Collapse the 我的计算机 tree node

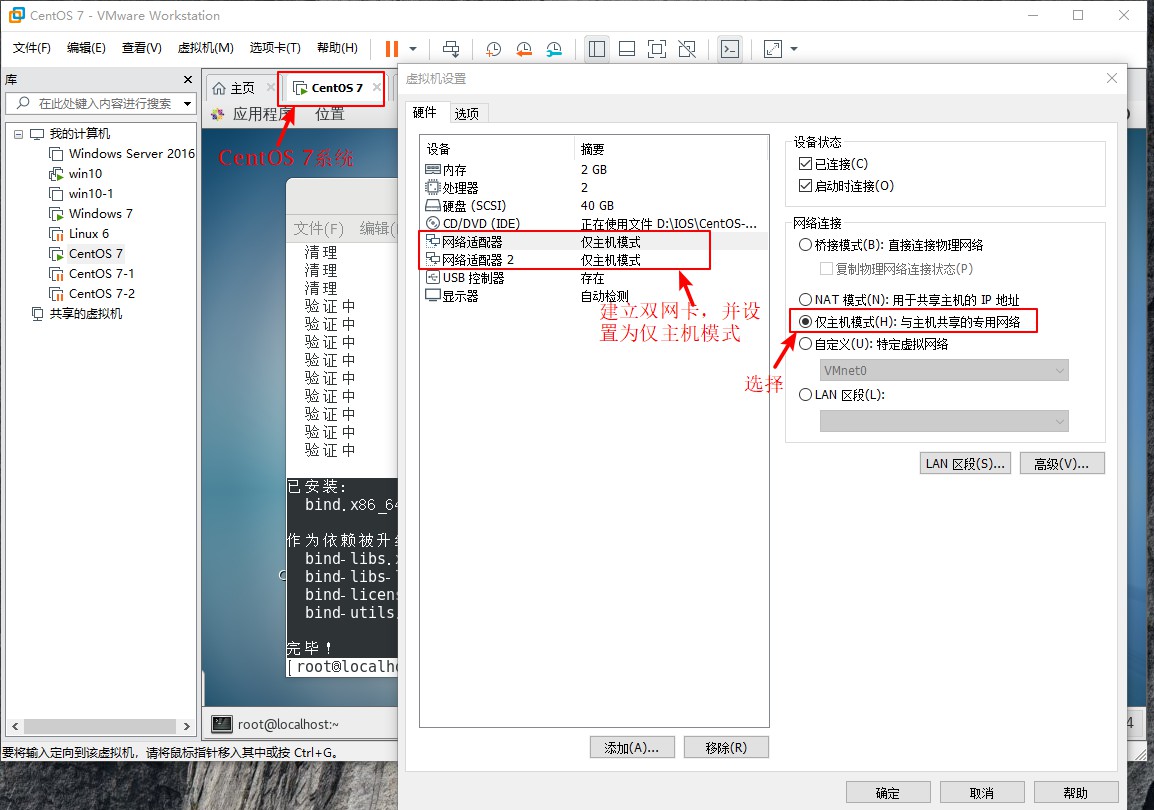point(18,134)
